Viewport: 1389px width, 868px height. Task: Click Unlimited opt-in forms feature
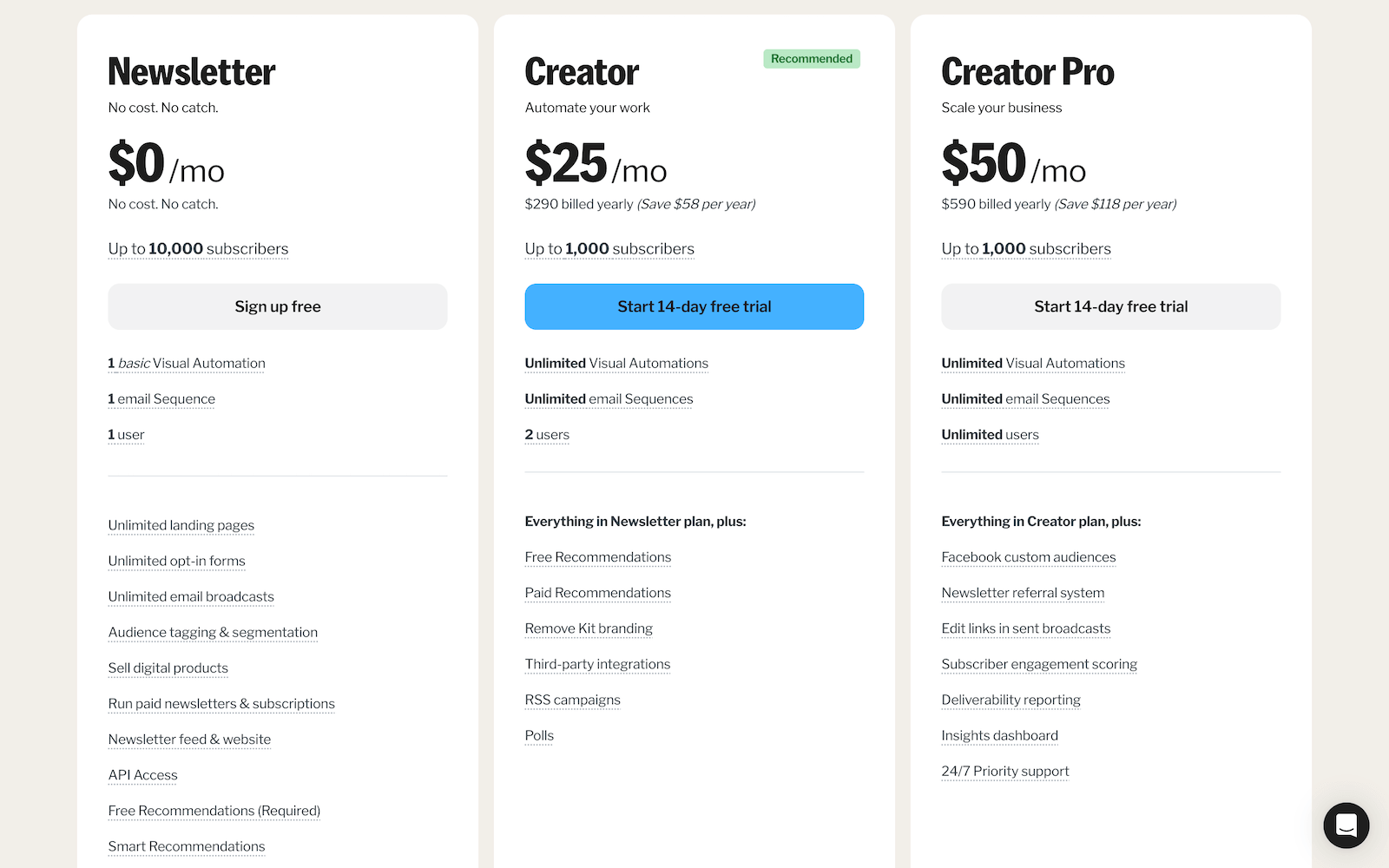point(177,561)
